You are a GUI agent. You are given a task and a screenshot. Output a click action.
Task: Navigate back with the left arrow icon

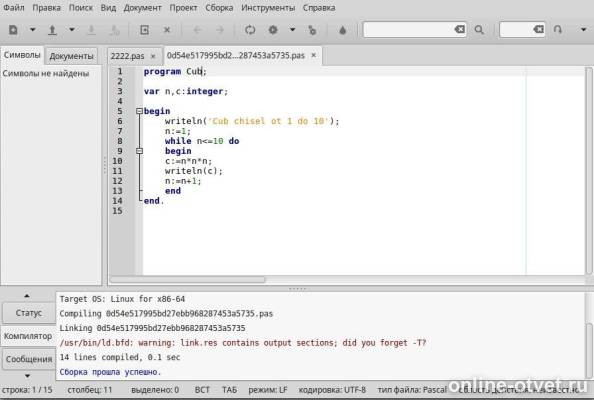[x=197, y=30]
